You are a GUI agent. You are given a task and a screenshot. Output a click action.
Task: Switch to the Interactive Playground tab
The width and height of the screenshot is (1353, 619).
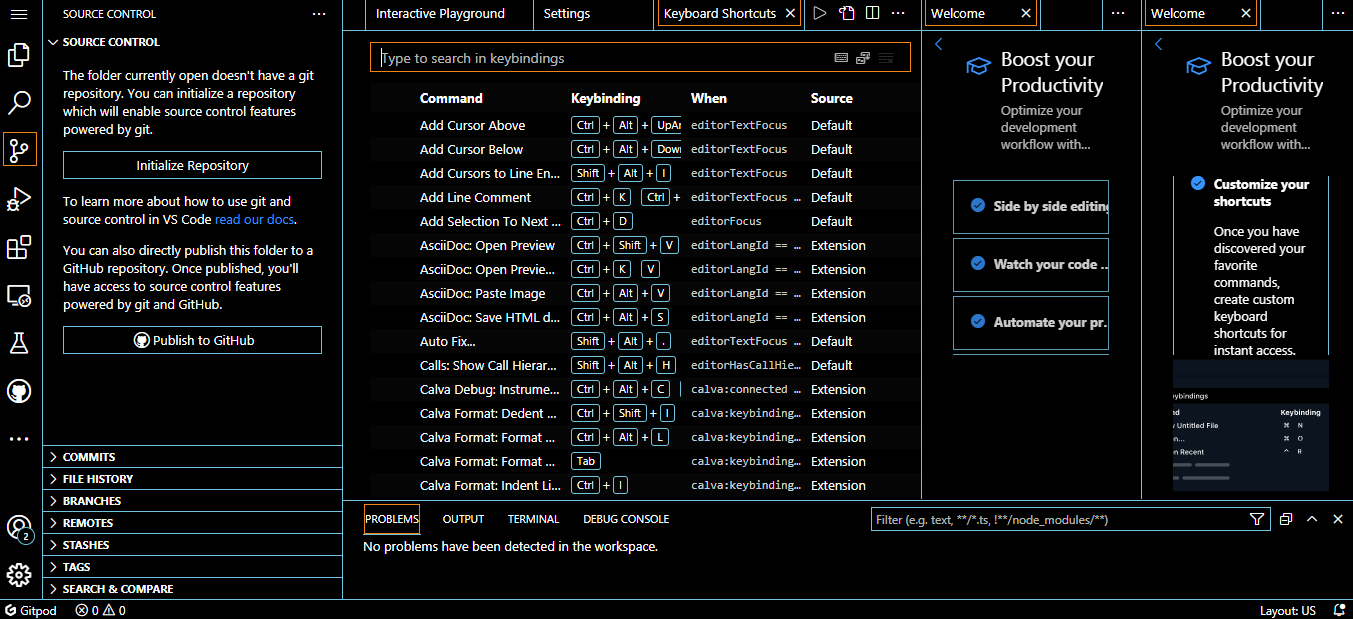pyautogui.click(x=440, y=14)
